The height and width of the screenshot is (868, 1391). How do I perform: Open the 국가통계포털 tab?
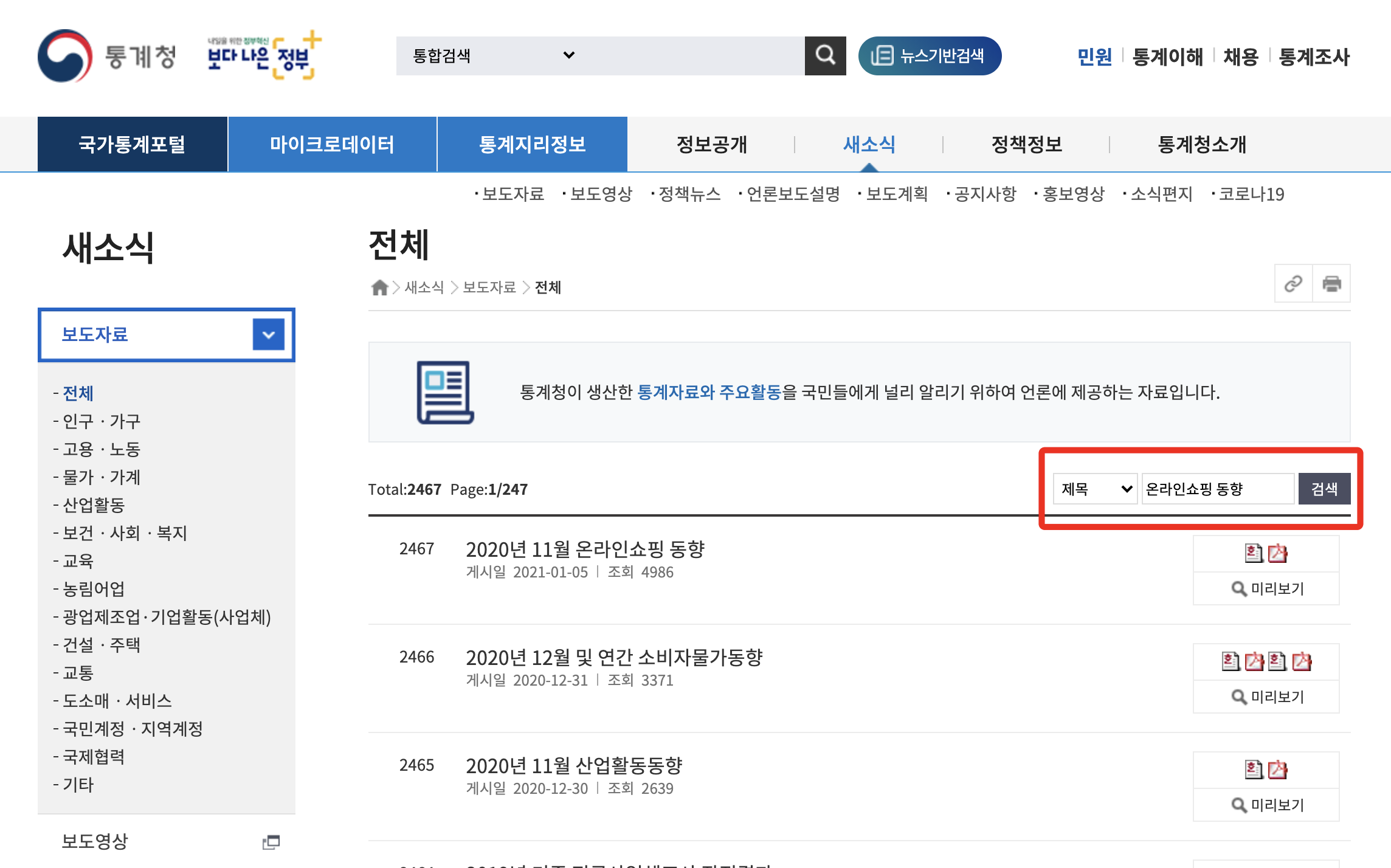(x=132, y=144)
